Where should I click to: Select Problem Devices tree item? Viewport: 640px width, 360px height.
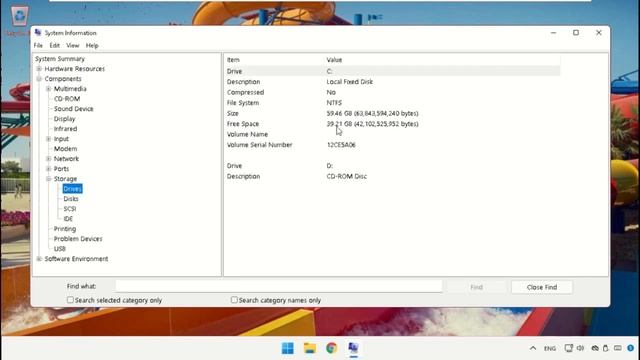pos(78,239)
